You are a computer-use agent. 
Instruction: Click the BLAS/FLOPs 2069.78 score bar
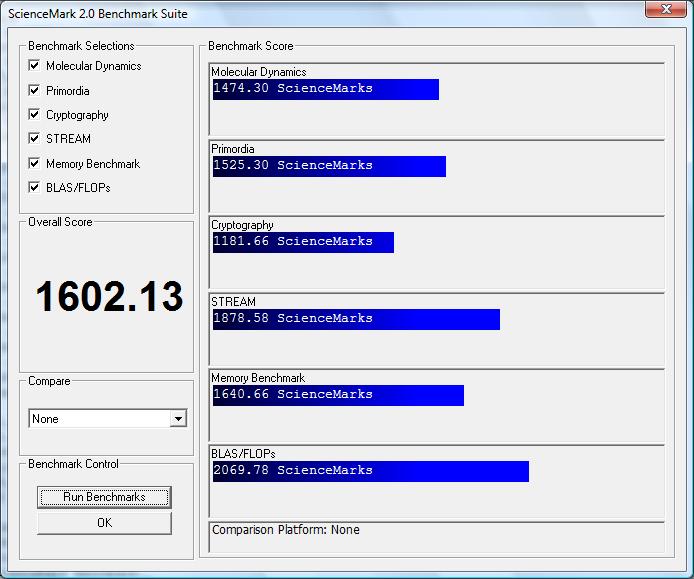pos(371,471)
